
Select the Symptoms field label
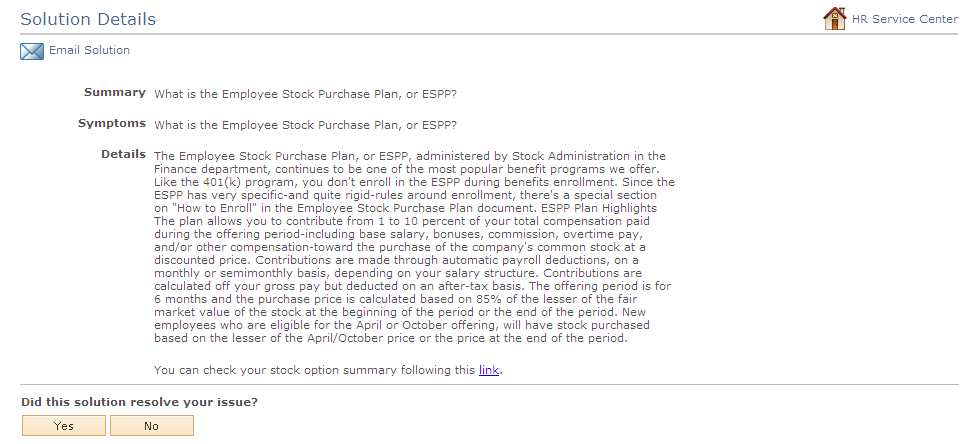click(112, 123)
